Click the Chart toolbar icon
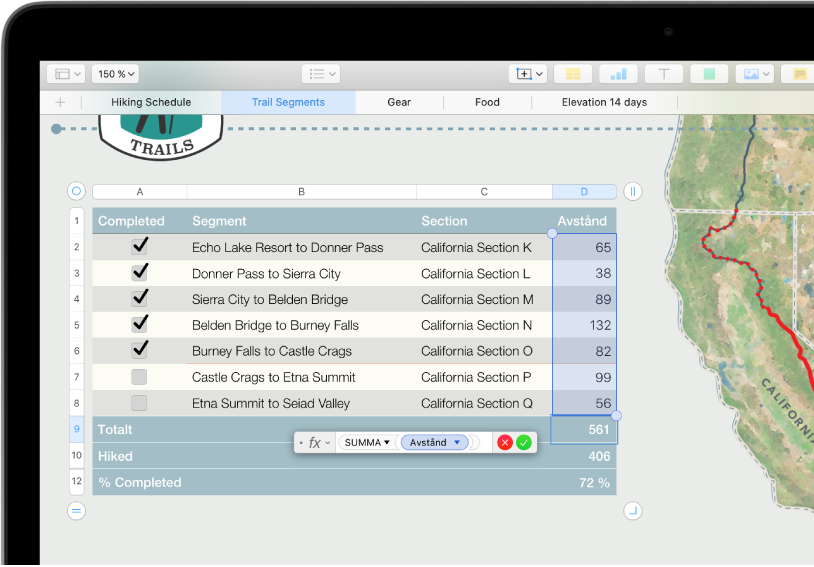The width and height of the screenshot is (814, 567). click(x=618, y=74)
